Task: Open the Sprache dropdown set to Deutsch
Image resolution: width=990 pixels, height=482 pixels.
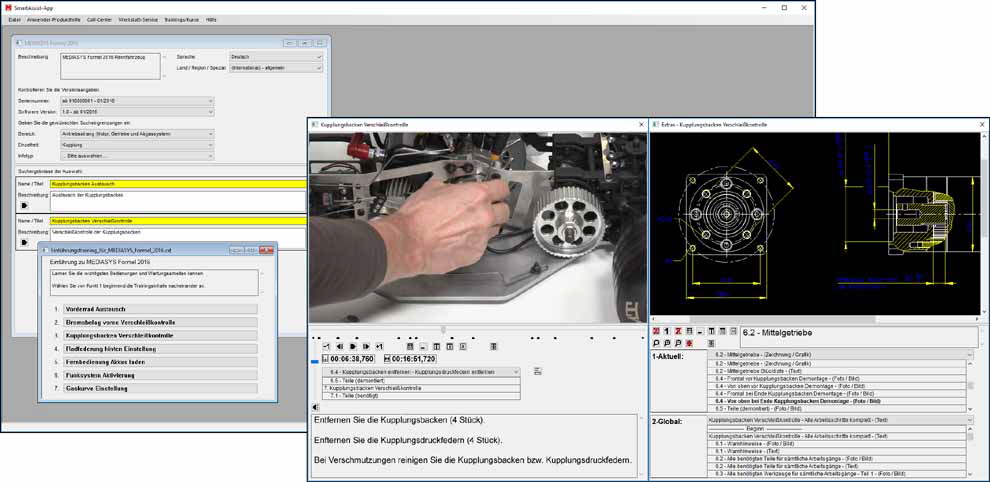Action: click(x=275, y=57)
